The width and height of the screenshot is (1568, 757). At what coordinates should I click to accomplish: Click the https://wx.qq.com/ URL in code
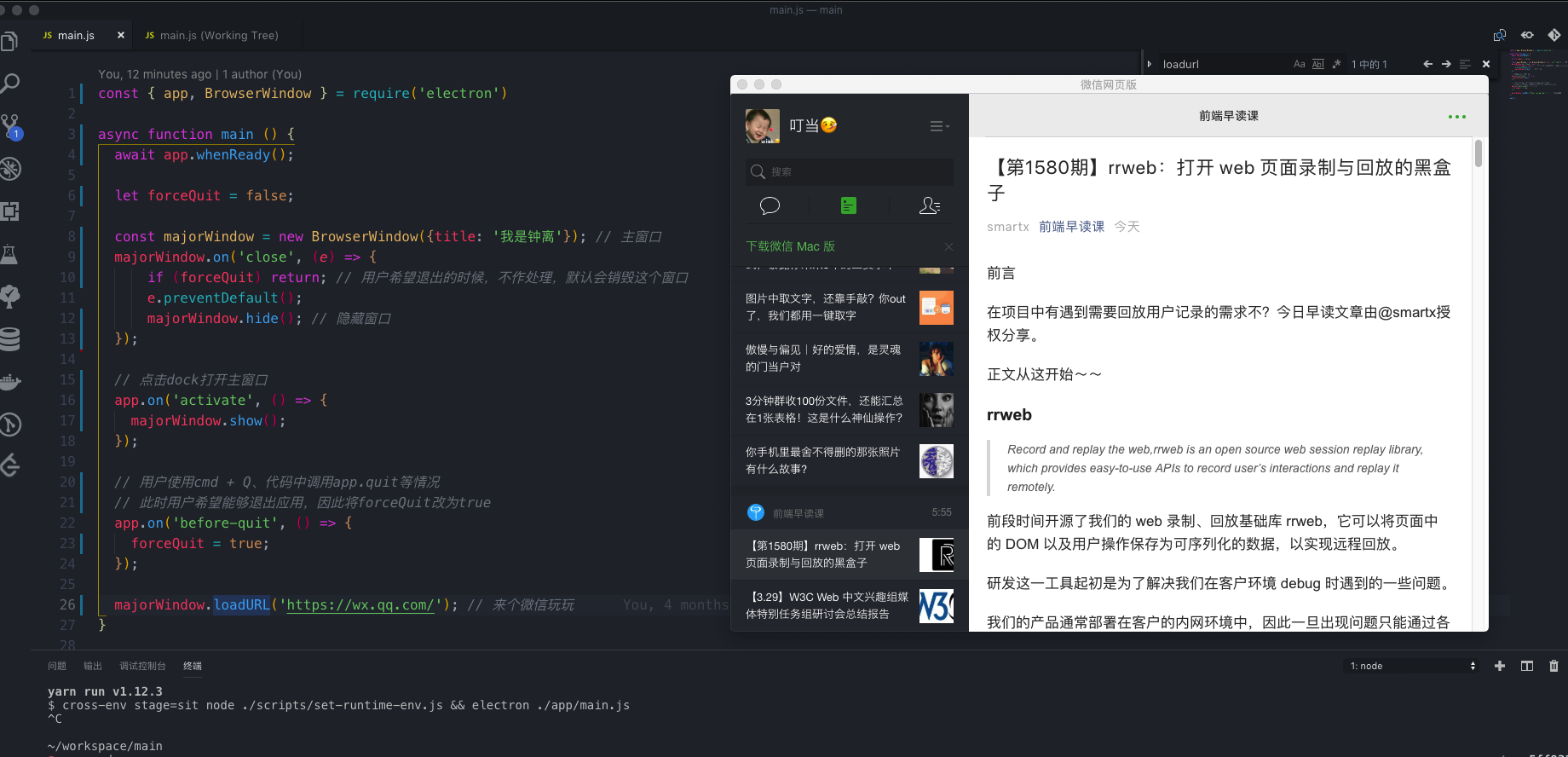click(x=360, y=604)
